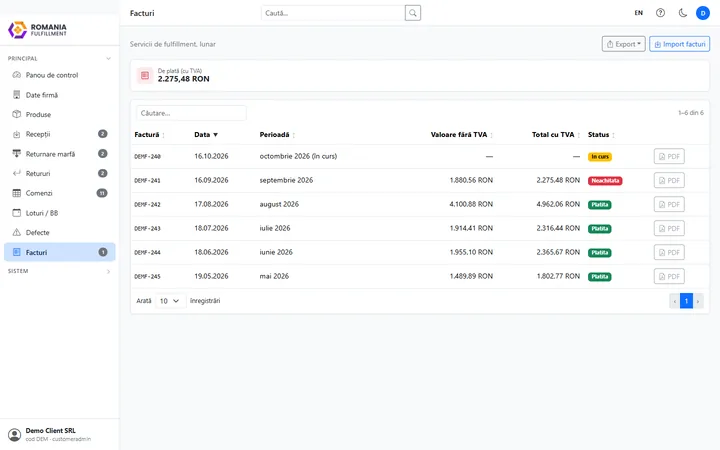Click period septembrie 2026
Viewport: 720px width, 450px height.
(x=286, y=180)
